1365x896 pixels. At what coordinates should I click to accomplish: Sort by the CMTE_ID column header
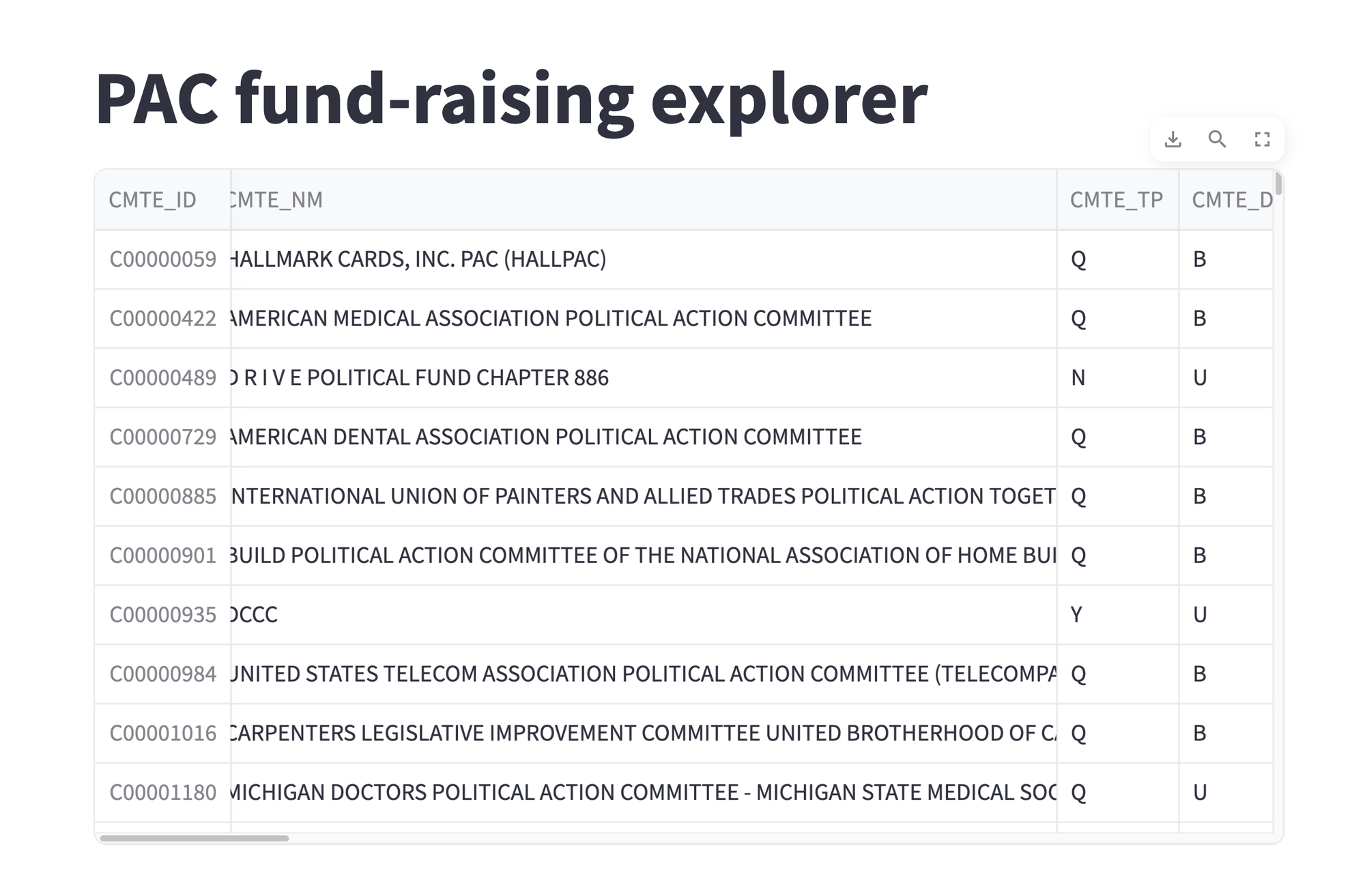[153, 199]
